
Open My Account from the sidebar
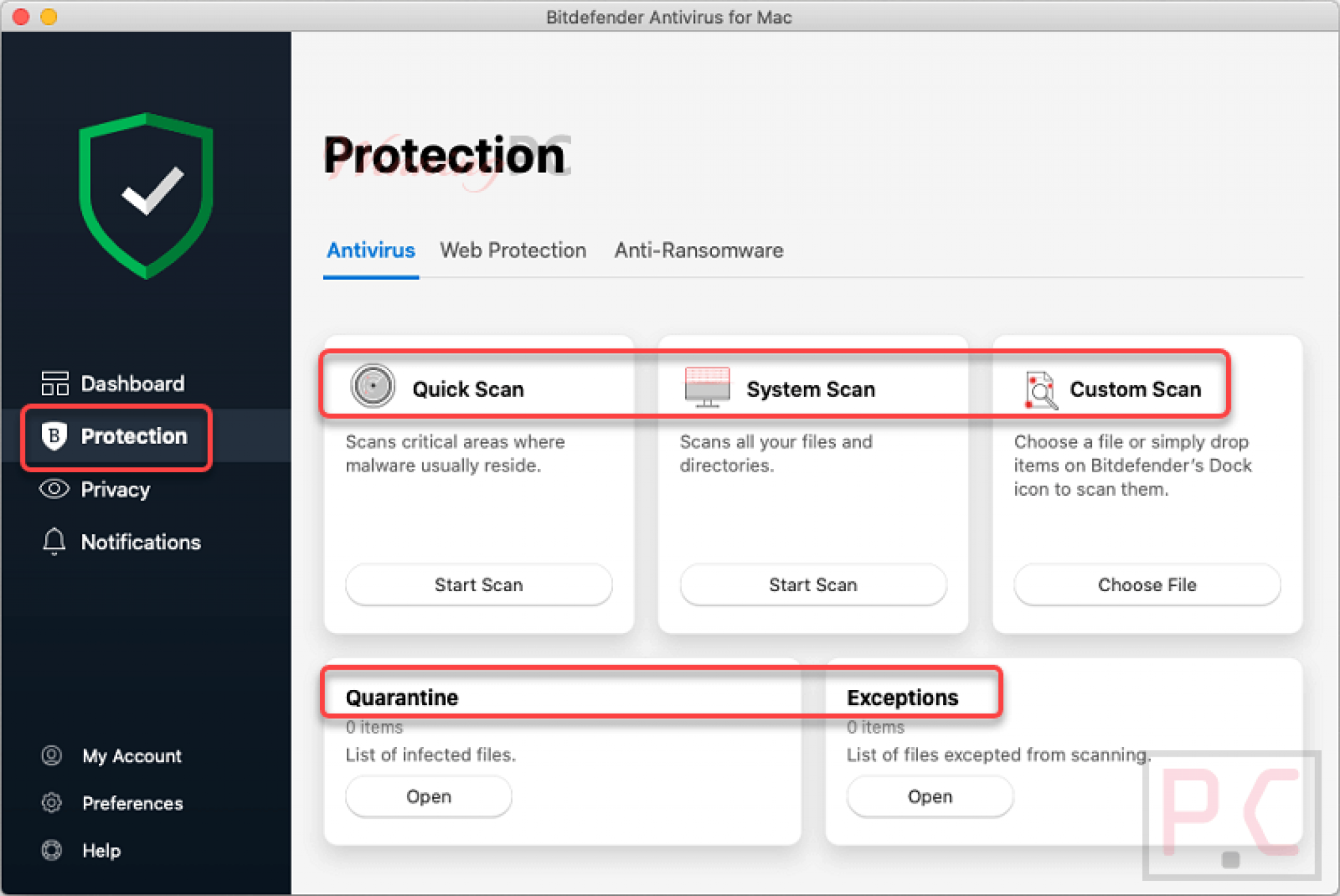132,756
